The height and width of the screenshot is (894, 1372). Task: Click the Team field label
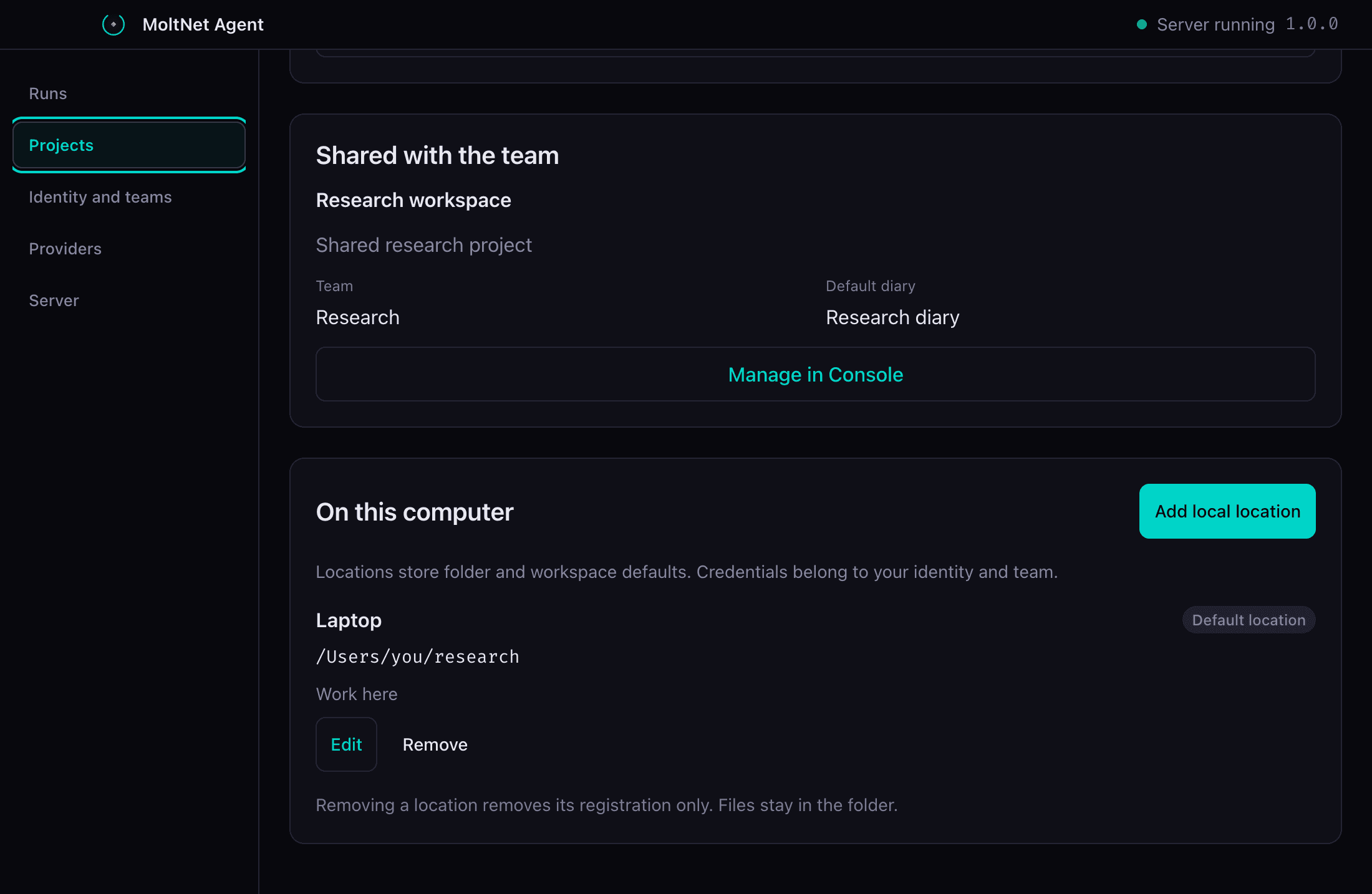[334, 286]
